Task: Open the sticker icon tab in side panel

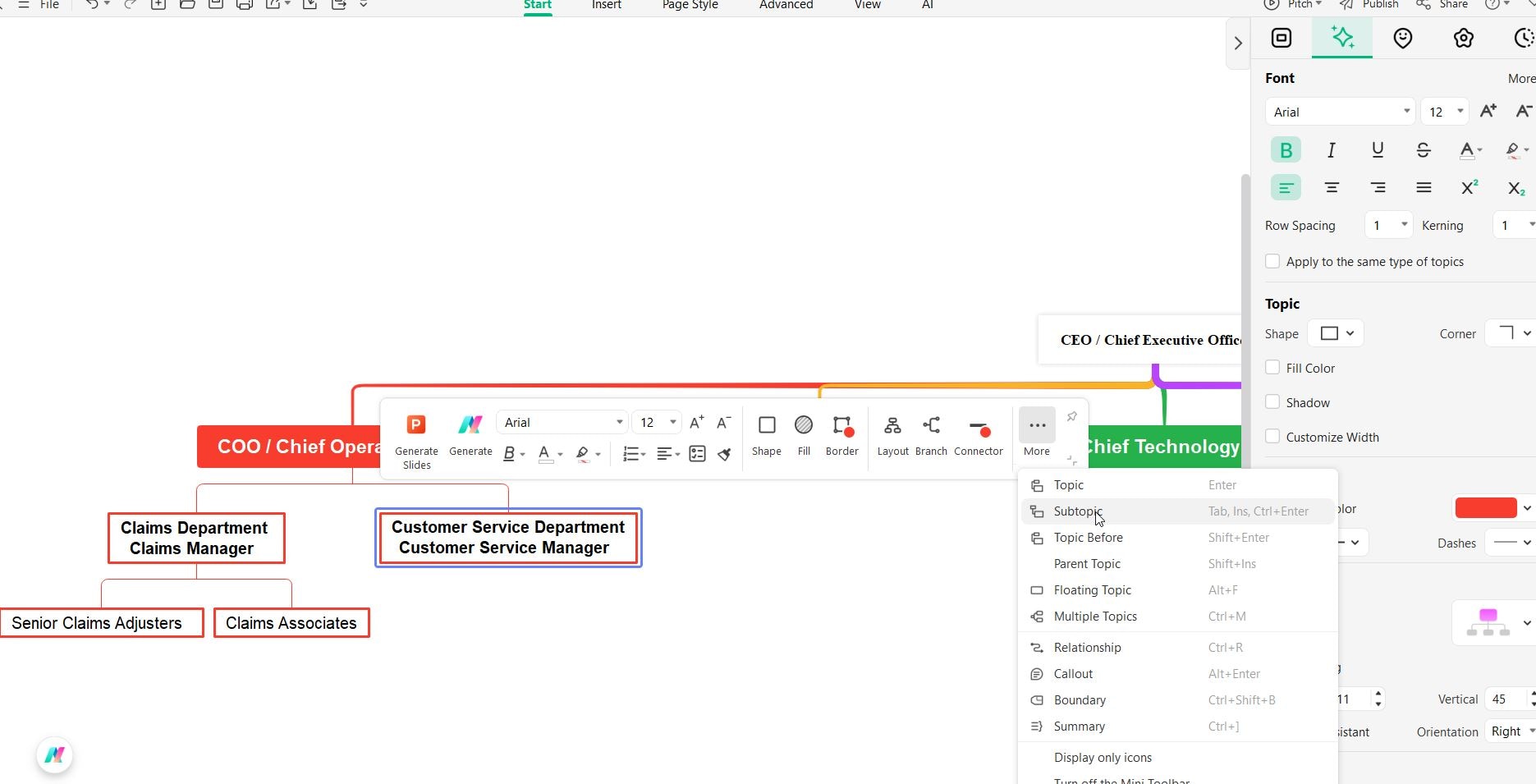Action: [x=1403, y=38]
